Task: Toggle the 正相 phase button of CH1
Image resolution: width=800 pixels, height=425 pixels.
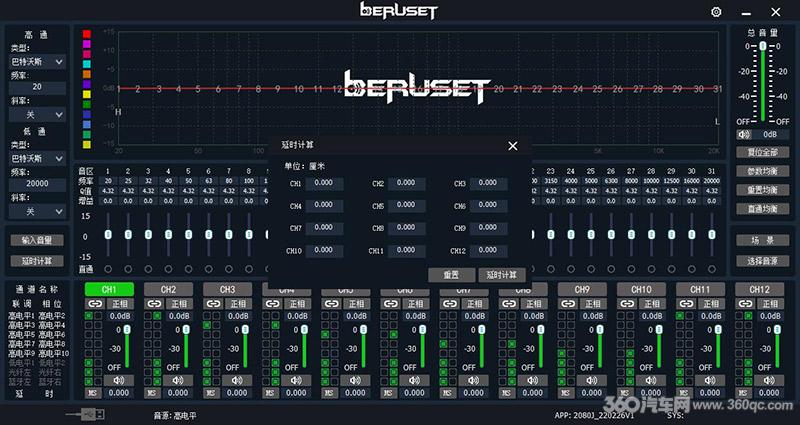Action: [120, 304]
